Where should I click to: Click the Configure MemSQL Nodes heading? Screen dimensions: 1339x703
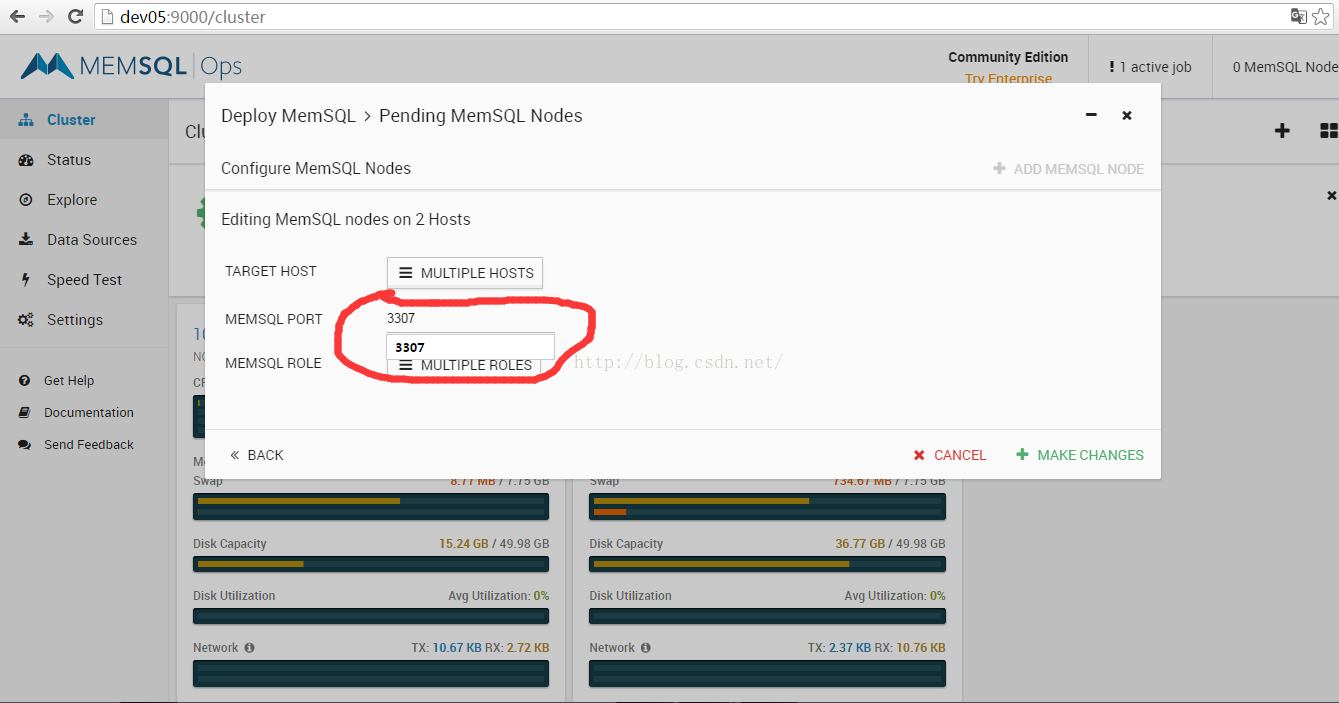pos(316,168)
